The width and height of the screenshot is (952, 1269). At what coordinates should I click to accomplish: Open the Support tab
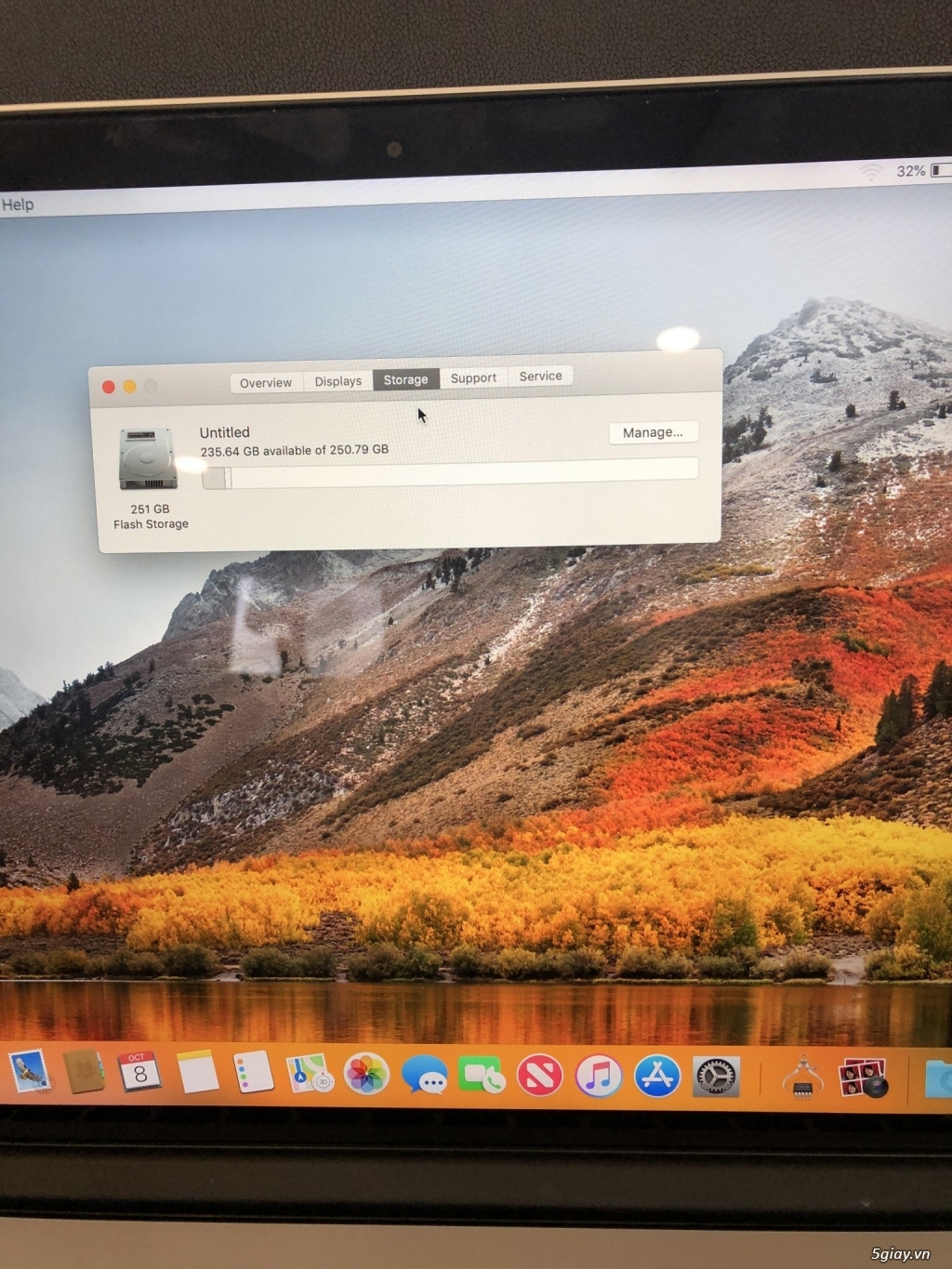(473, 377)
